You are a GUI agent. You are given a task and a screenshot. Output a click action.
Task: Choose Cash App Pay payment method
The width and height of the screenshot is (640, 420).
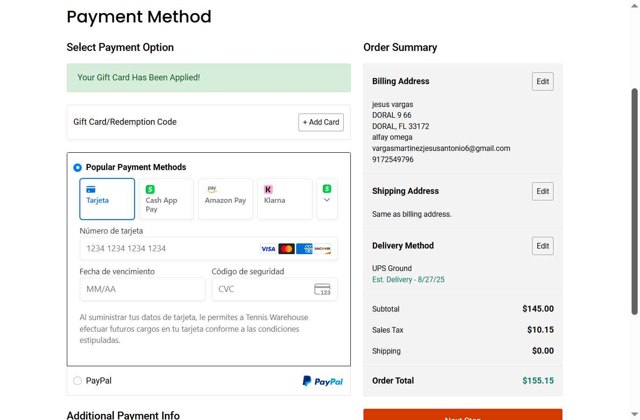click(166, 199)
